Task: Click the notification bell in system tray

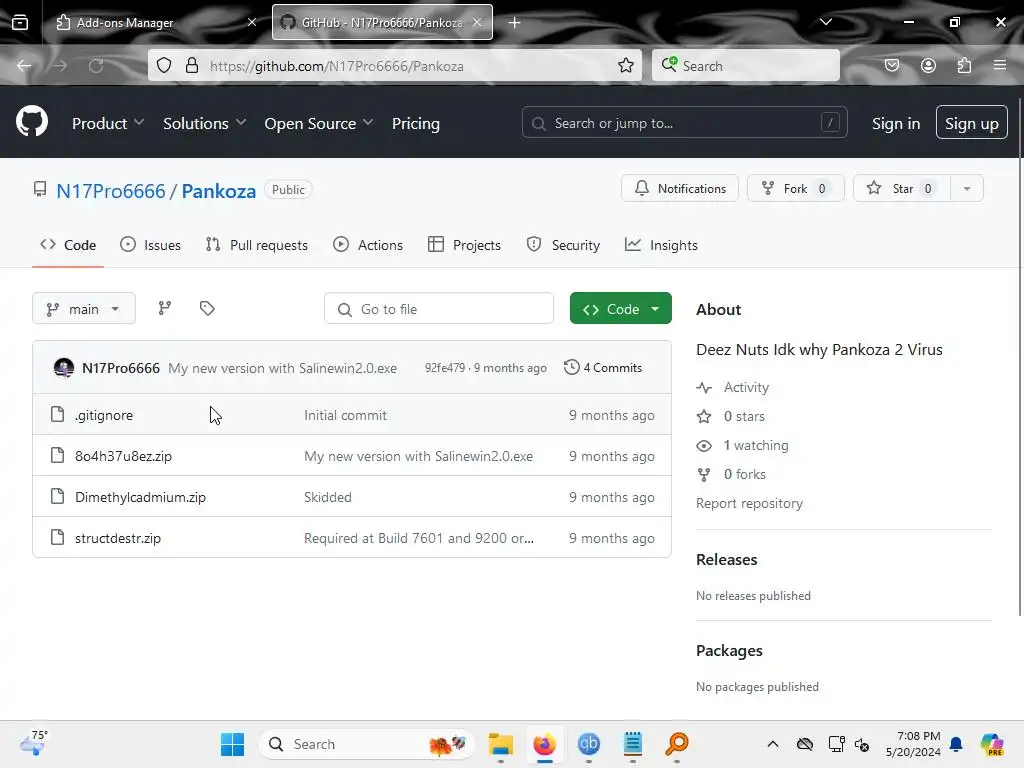Action: pos(956,744)
